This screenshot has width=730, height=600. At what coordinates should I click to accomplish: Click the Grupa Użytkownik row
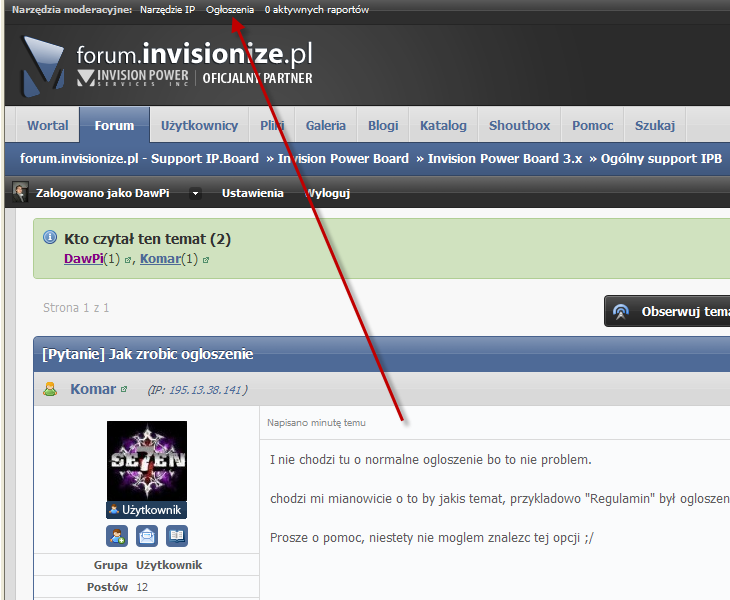[x=147, y=565]
